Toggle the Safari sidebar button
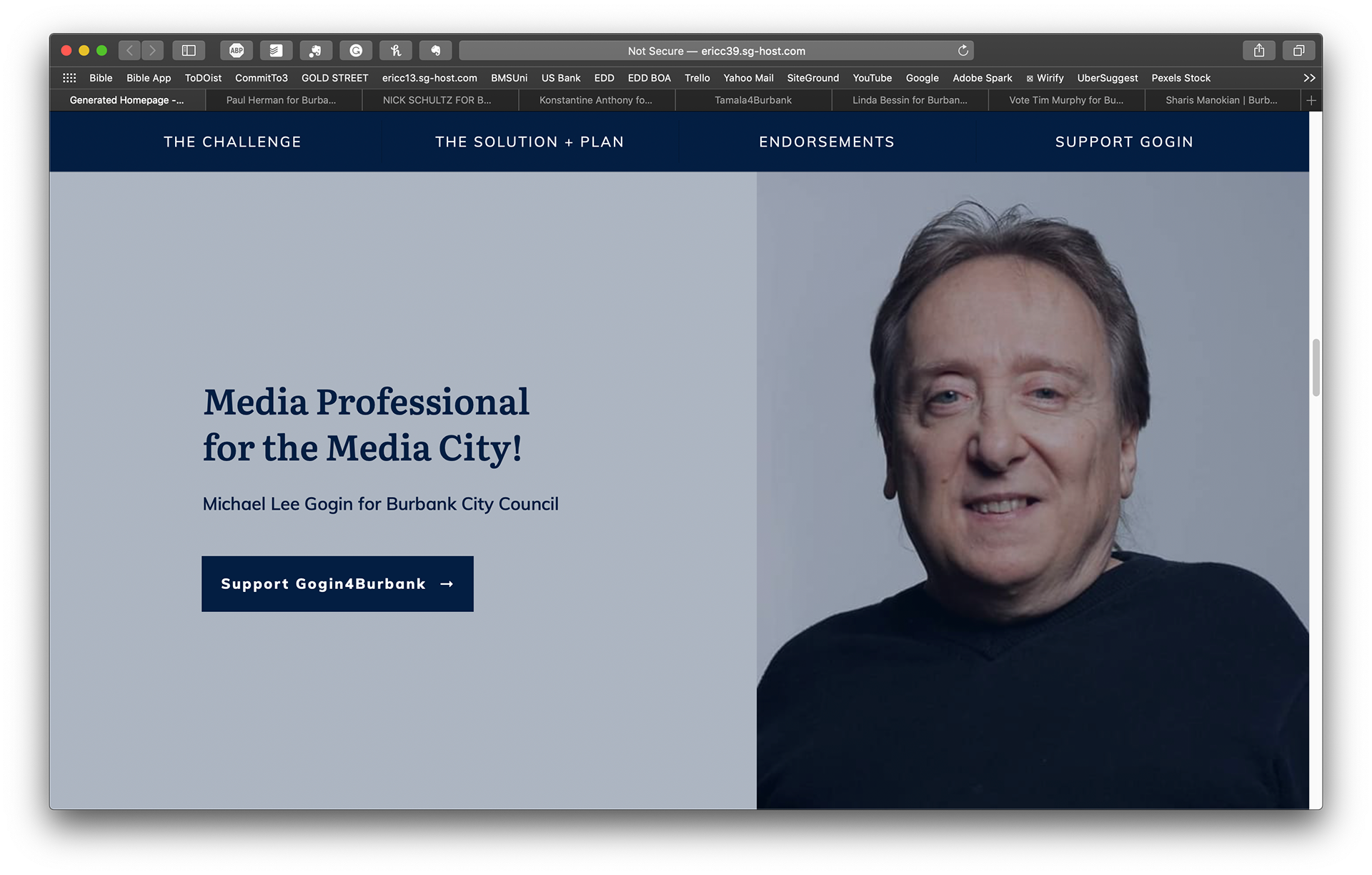Screen dimensions: 1372x875 coord(189,50)
